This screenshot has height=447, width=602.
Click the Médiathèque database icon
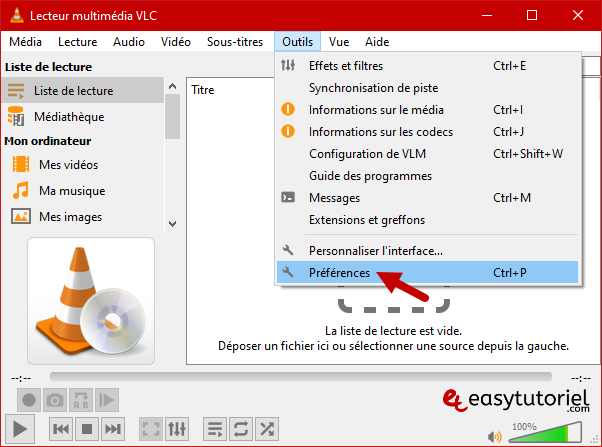click(x=16, y=116)
